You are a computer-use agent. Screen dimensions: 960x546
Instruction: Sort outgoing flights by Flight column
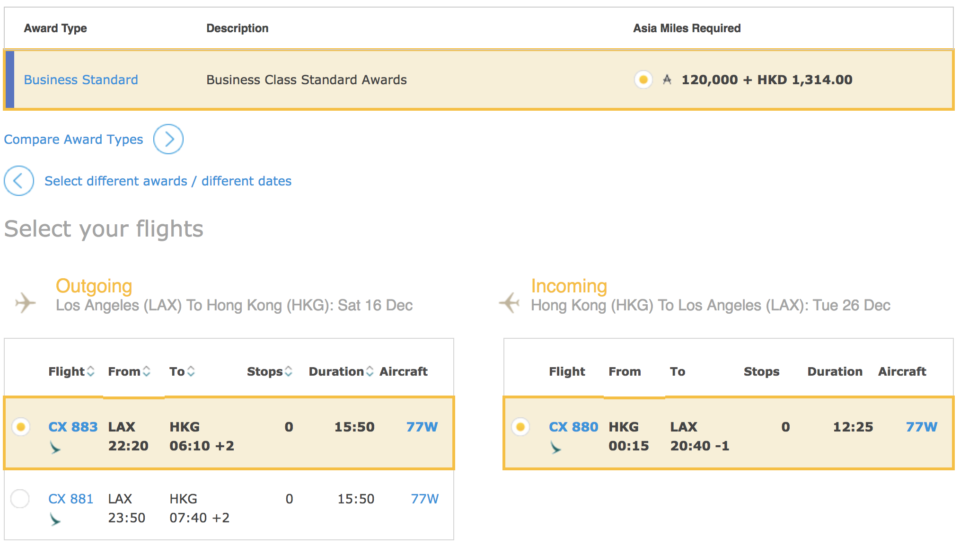click(x=71, y=371)
